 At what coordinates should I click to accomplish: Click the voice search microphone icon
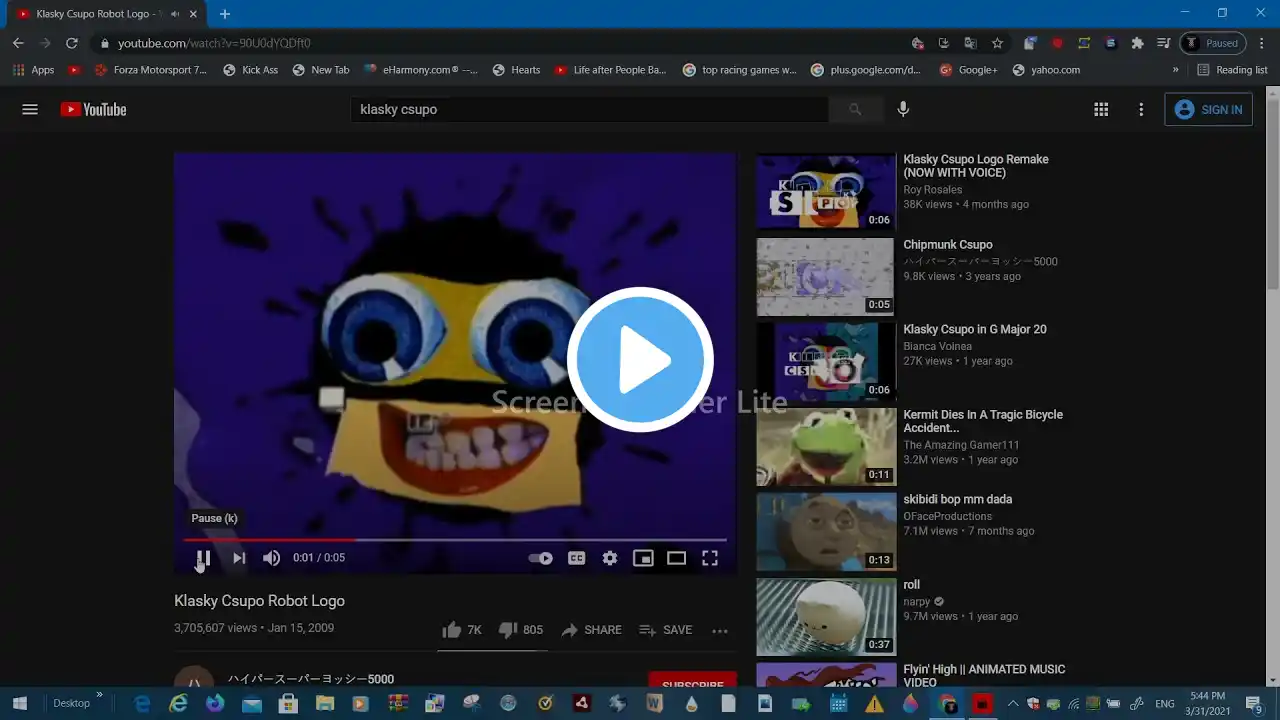coord(903,109)
